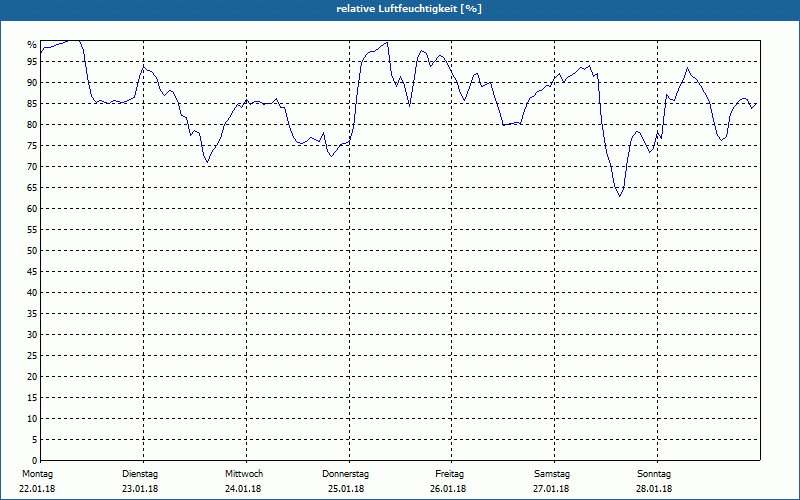Select the Mittwoch day label
This screenshot has height=500, width=800.
pos(244,474)
